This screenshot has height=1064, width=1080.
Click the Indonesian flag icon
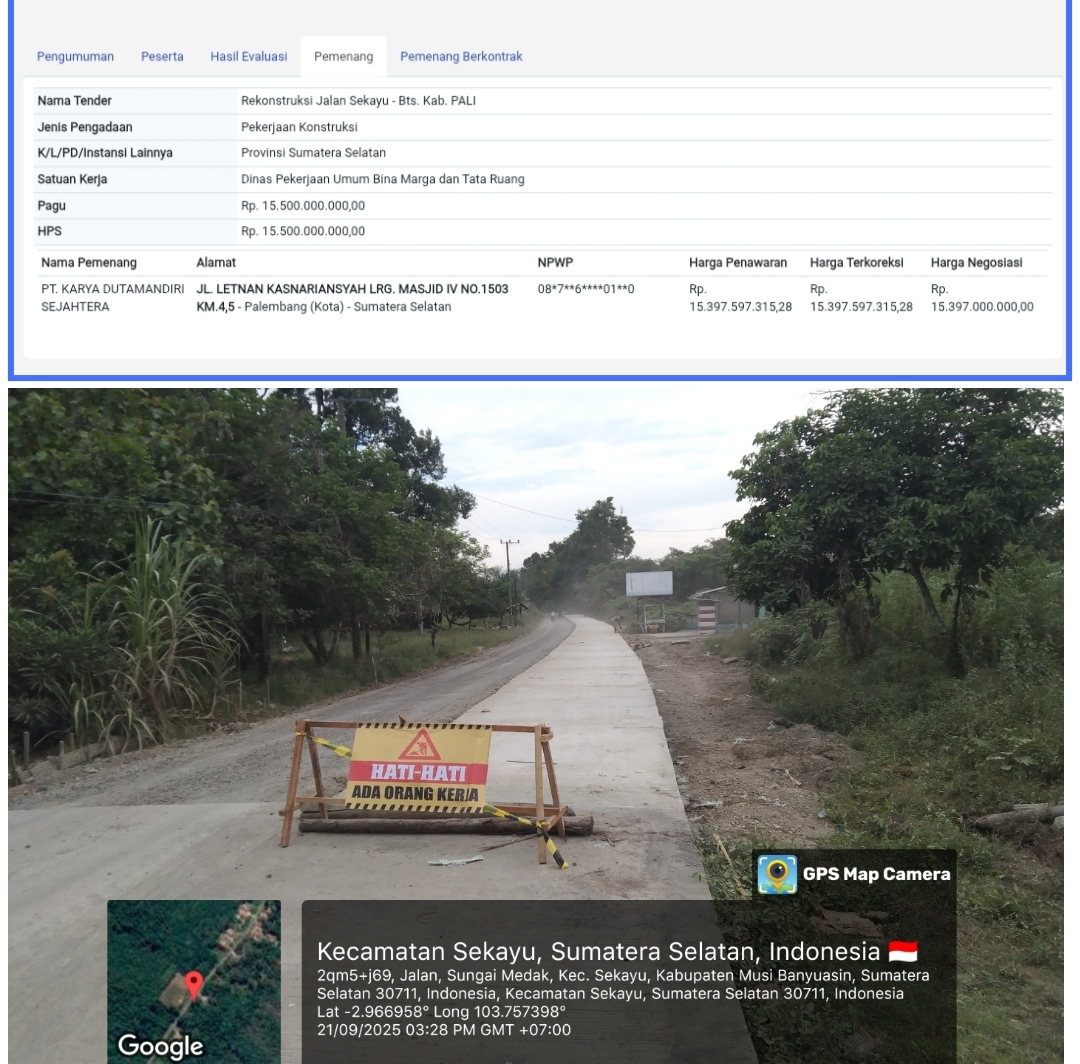pyautogui.click(x=903, y=951)
